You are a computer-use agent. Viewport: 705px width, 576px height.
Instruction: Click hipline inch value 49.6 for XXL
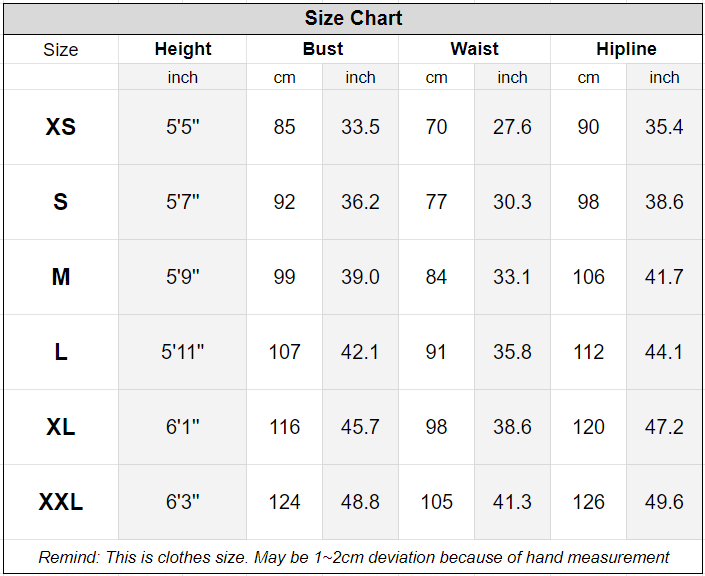pos(664,502)
